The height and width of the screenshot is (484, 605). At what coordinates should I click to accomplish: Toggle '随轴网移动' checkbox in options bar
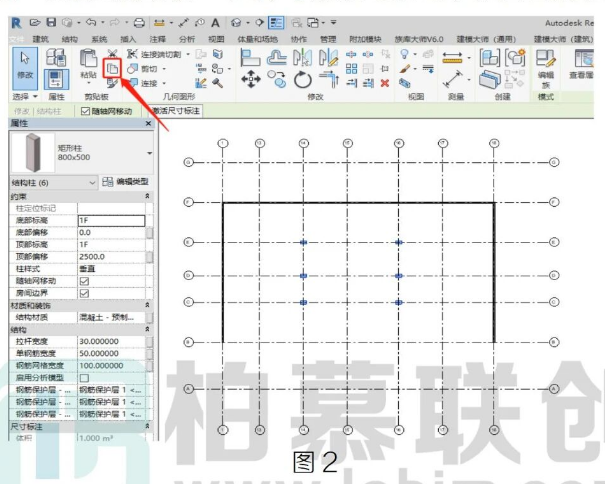85,111
